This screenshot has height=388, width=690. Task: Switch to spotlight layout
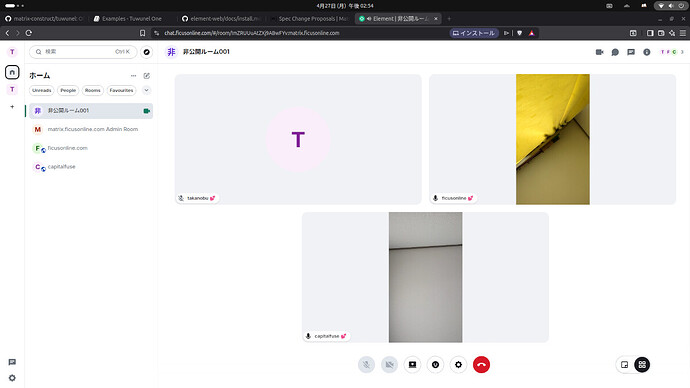(624, 365)
